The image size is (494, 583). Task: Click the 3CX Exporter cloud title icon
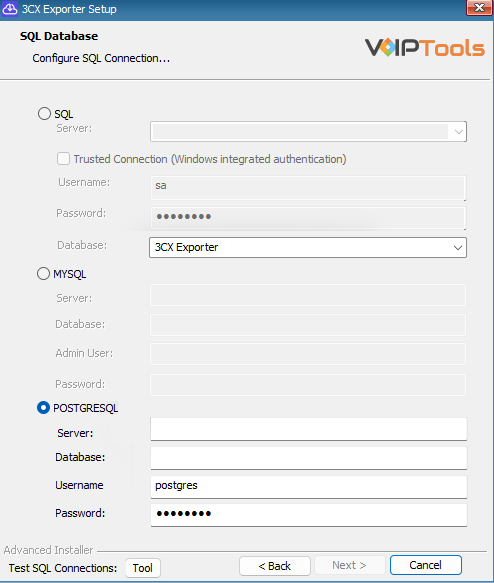click(10, 9)
